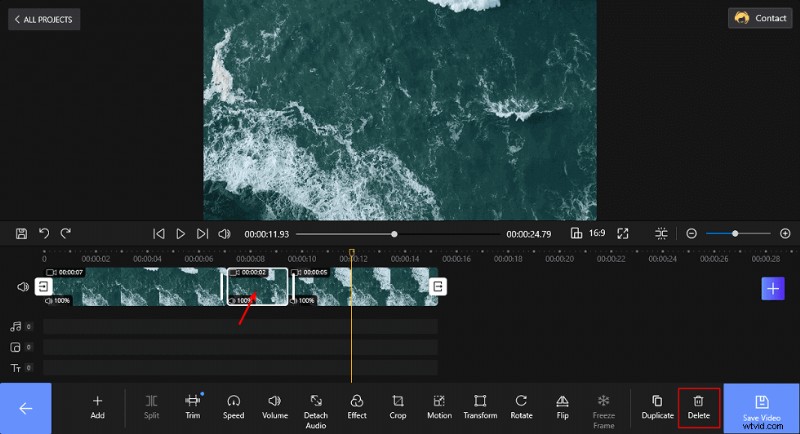Select the text track icon
800x434 pixels.
pyautogui.click(x=15, y=368)
